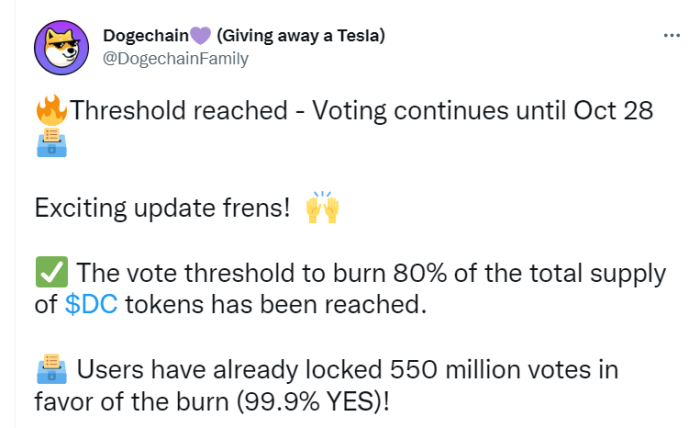Open the tweet's three-dot more options menu
The width and height of the screenshot is (700, 428).
[x=671, y=35]
